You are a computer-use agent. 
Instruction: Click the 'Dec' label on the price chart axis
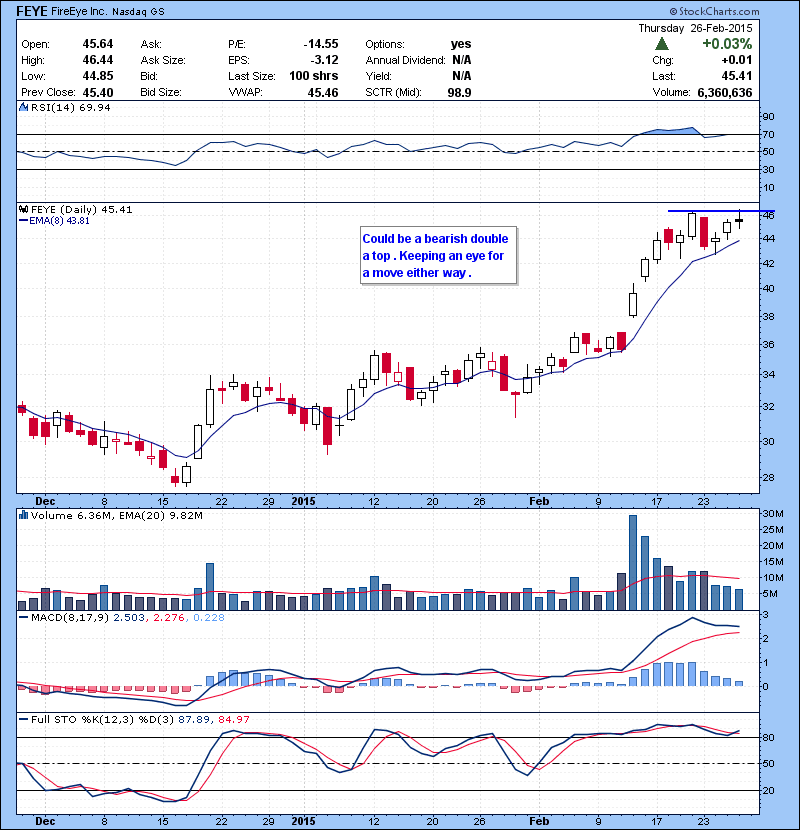tap(45, 501)
